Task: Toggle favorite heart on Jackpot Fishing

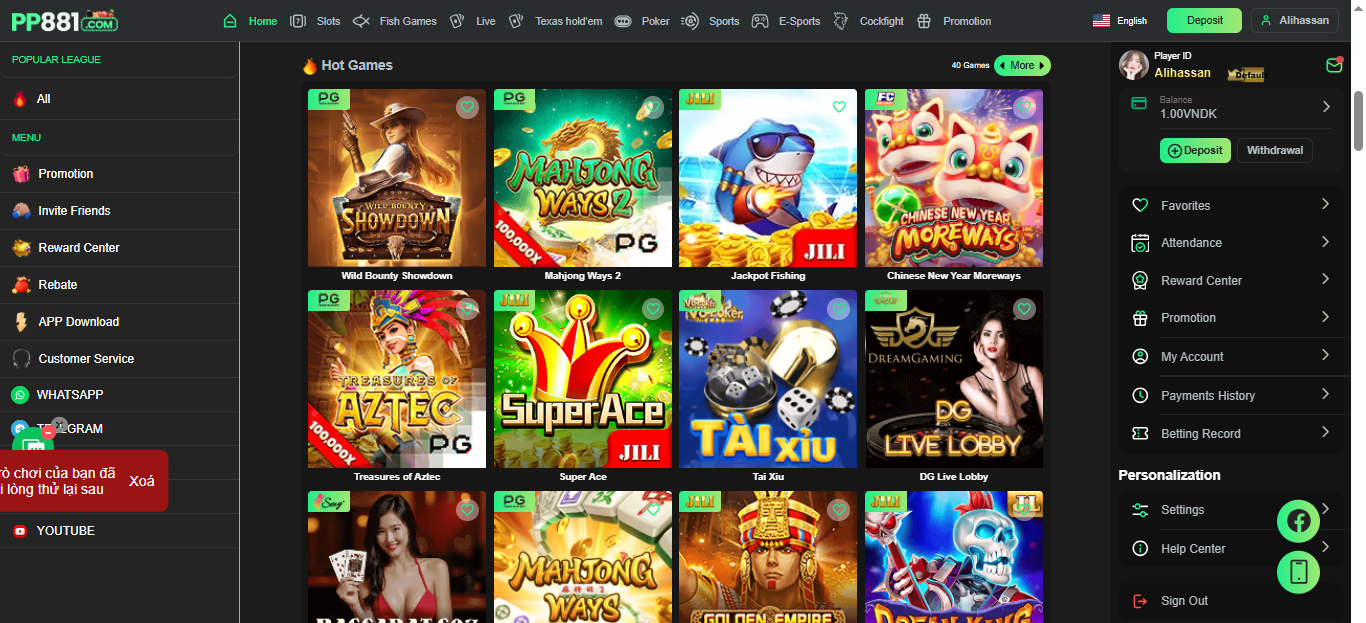Action: click(x=839, y=107)
